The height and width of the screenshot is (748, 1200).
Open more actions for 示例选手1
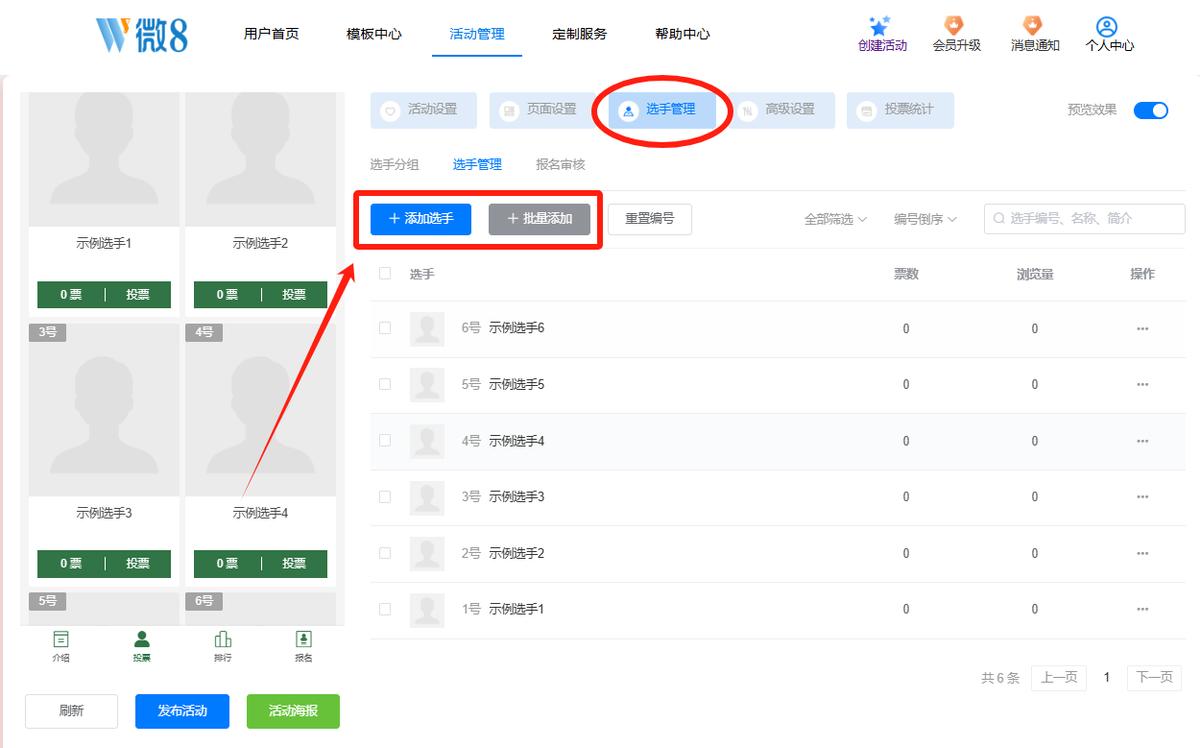click(1142, 609)
